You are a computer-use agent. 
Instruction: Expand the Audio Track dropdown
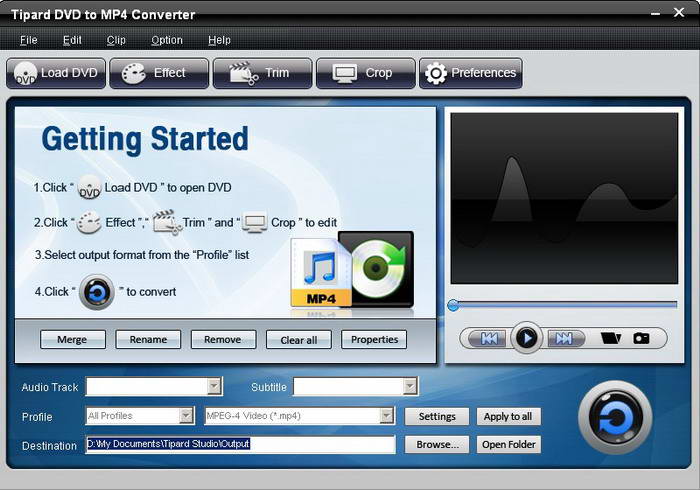pos(214,386)
